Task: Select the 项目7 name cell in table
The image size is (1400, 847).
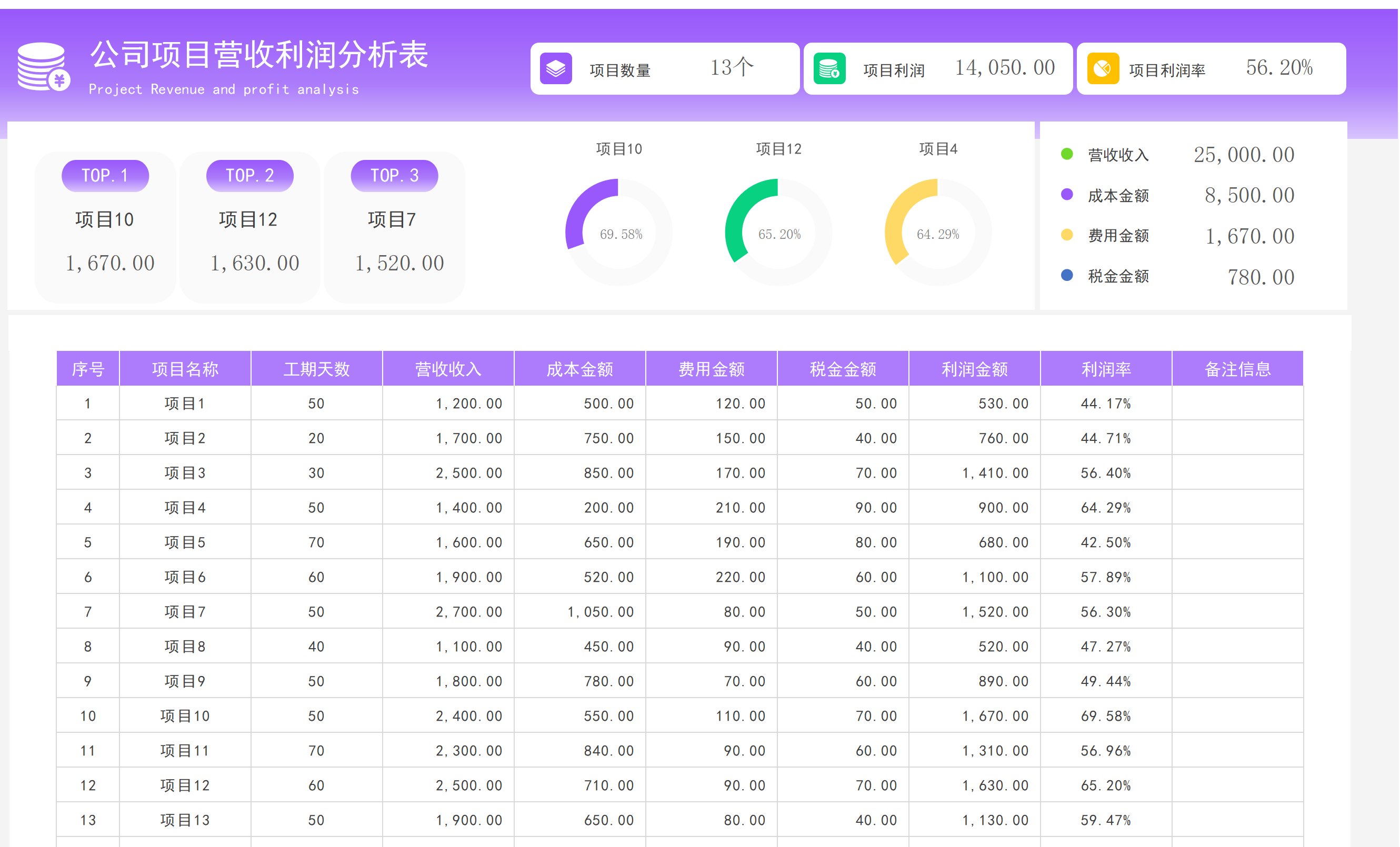Action: [185, 612]
